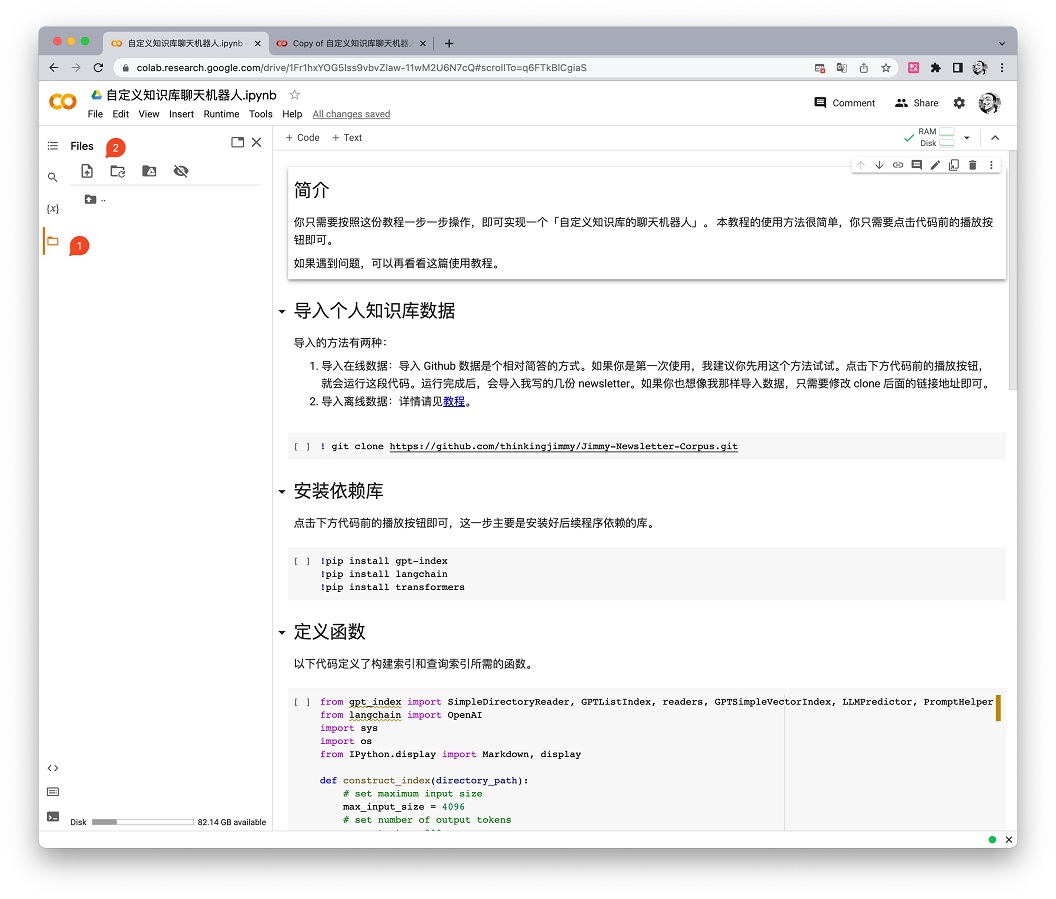The image size is (1056, 899).
Task: Toggle show hidden files eye icon
Action: tap(181, 171)
